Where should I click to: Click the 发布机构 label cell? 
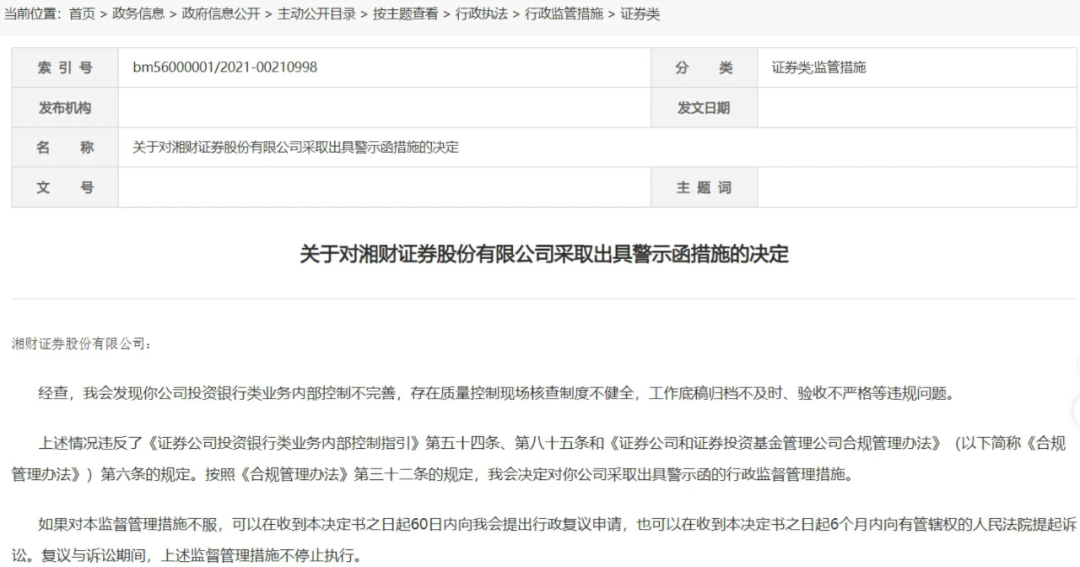click(x=65, y=108)
